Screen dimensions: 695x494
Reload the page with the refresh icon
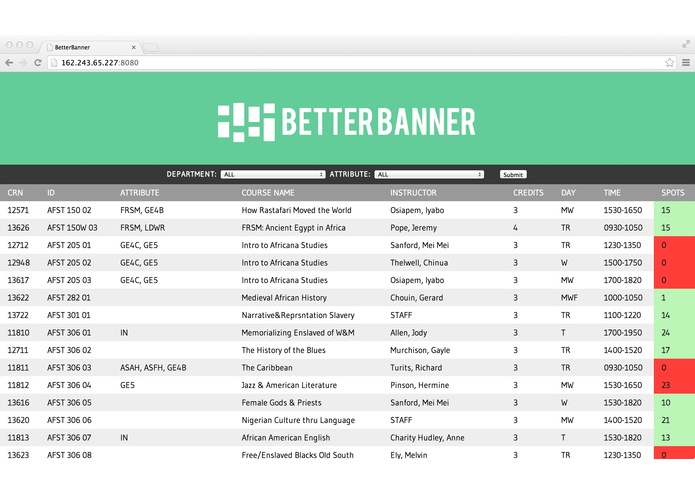point(38,62)
